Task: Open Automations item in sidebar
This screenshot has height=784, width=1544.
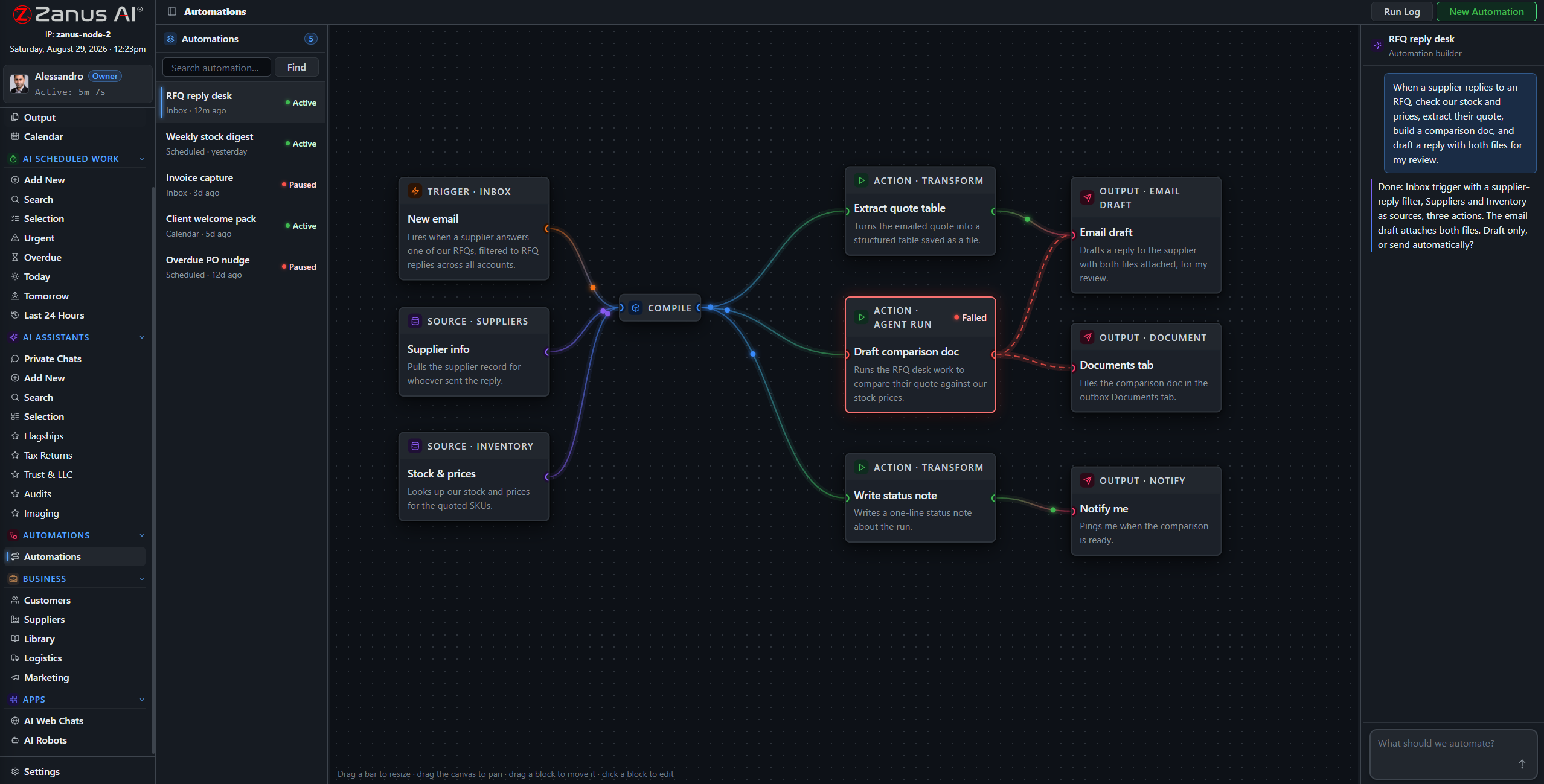Action: coord(76,556)
